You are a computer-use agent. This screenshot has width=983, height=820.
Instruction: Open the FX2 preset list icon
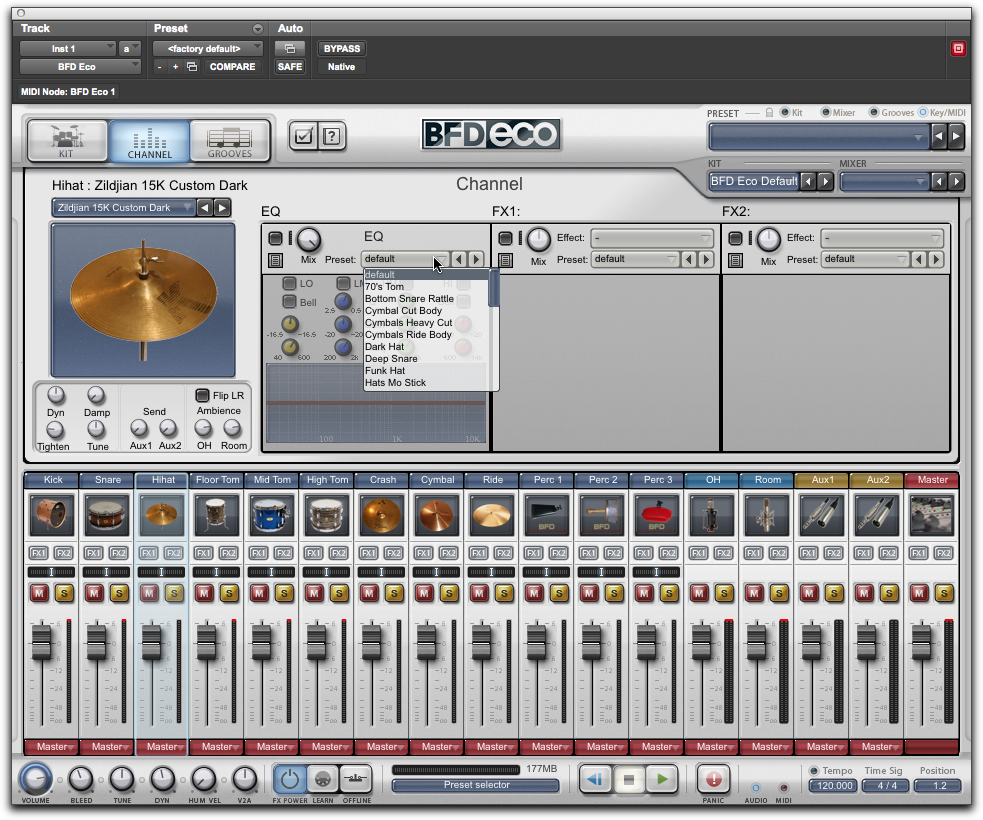[736, 260]
